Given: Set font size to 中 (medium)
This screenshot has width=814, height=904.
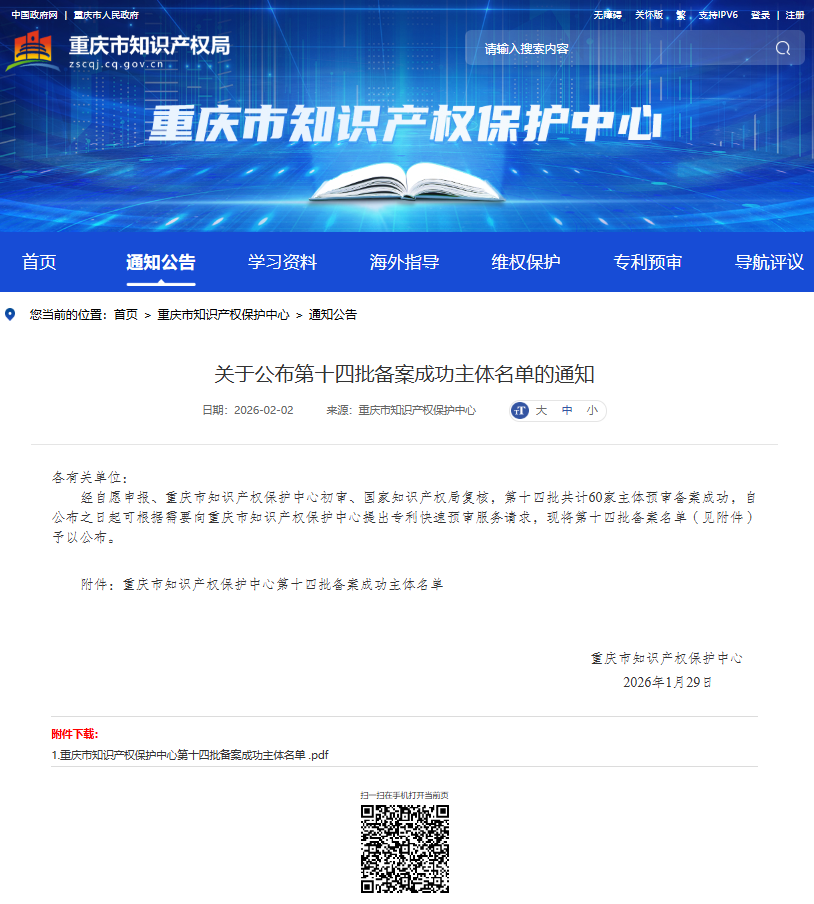Looking at the screenshot, I should pyautogui.click(x=567, y=410).
